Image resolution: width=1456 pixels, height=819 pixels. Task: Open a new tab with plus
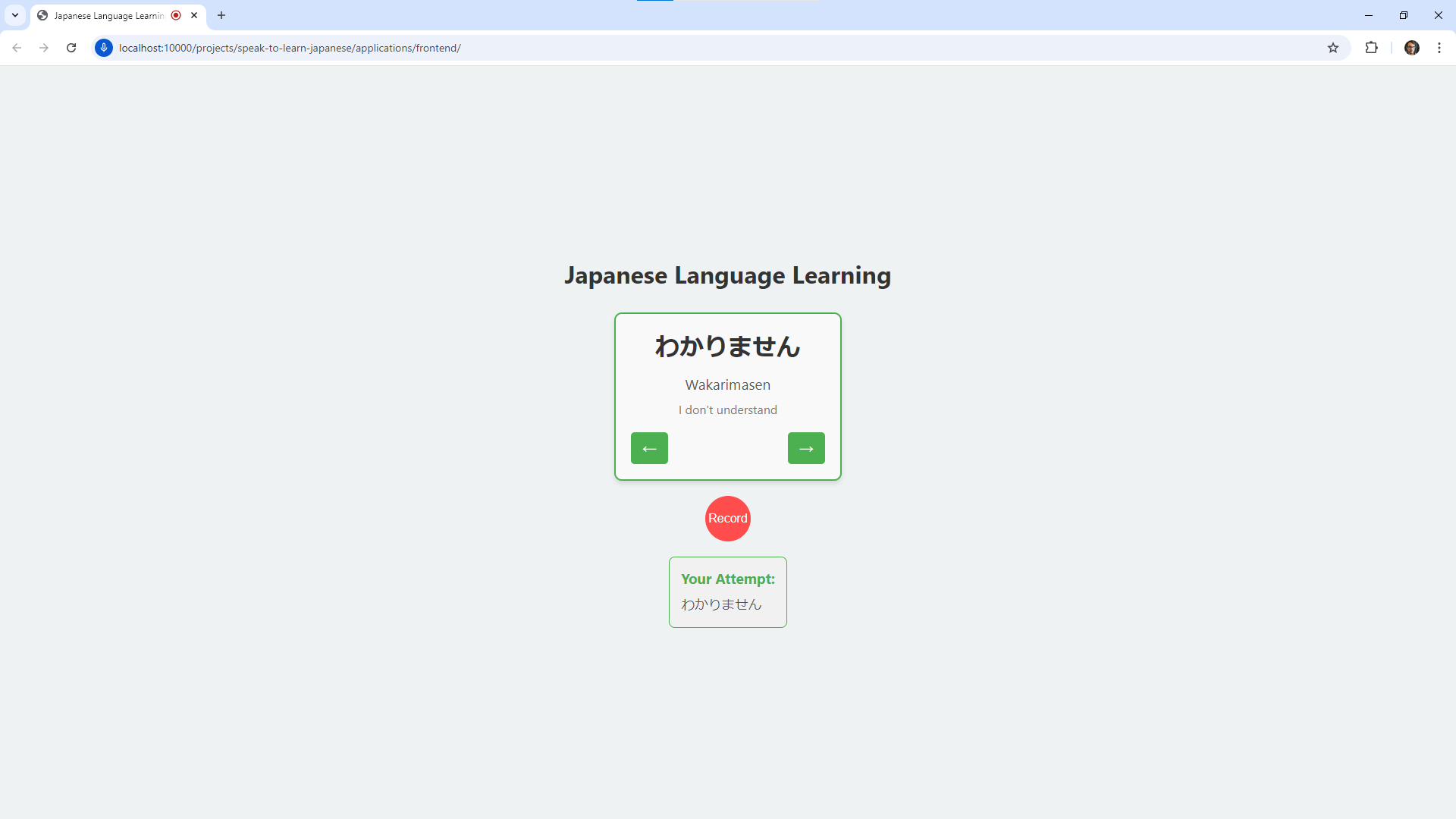221,15
